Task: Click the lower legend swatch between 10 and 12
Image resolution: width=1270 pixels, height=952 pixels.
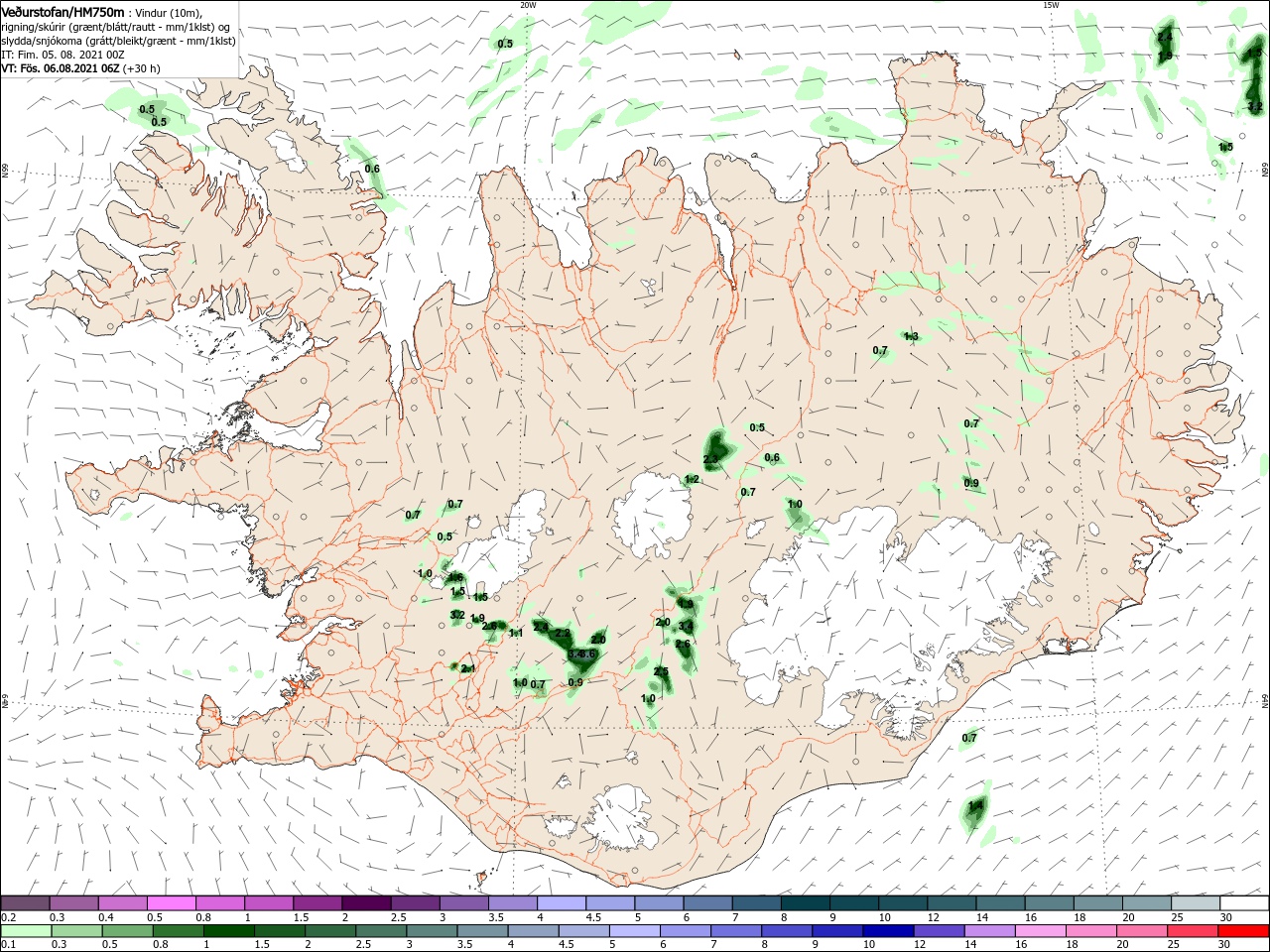Action: tap(887, 931)
